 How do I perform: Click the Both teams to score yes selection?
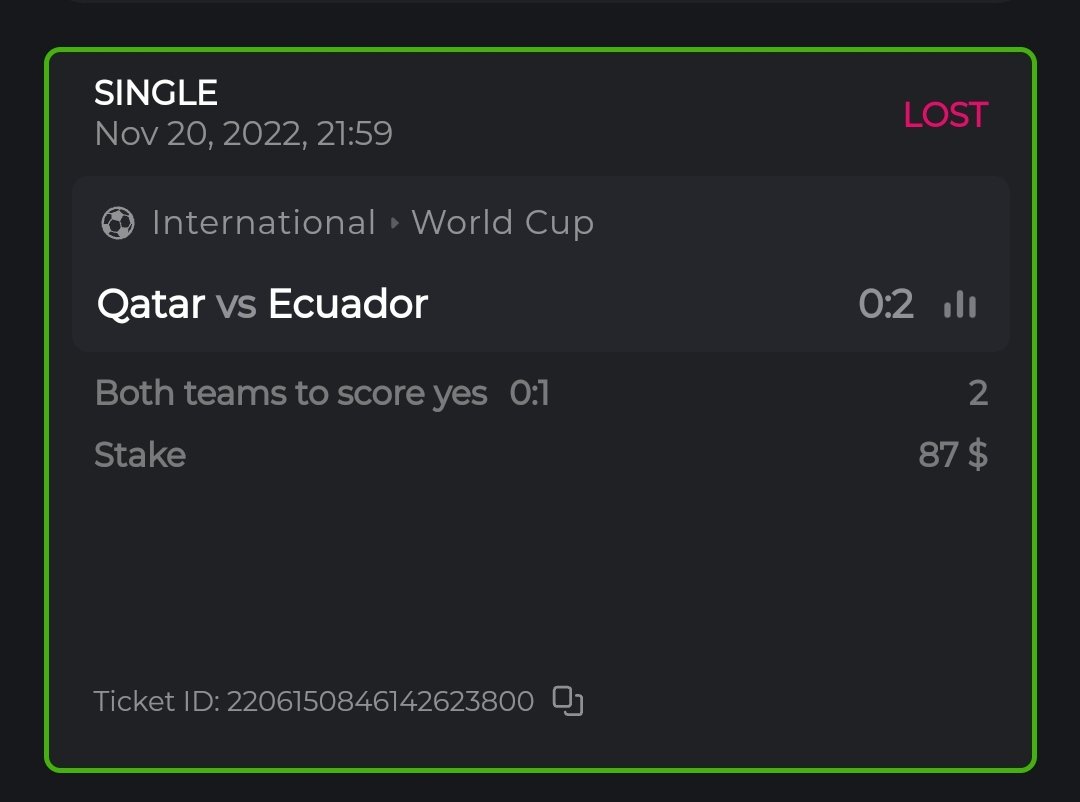[x=291, y=394]
